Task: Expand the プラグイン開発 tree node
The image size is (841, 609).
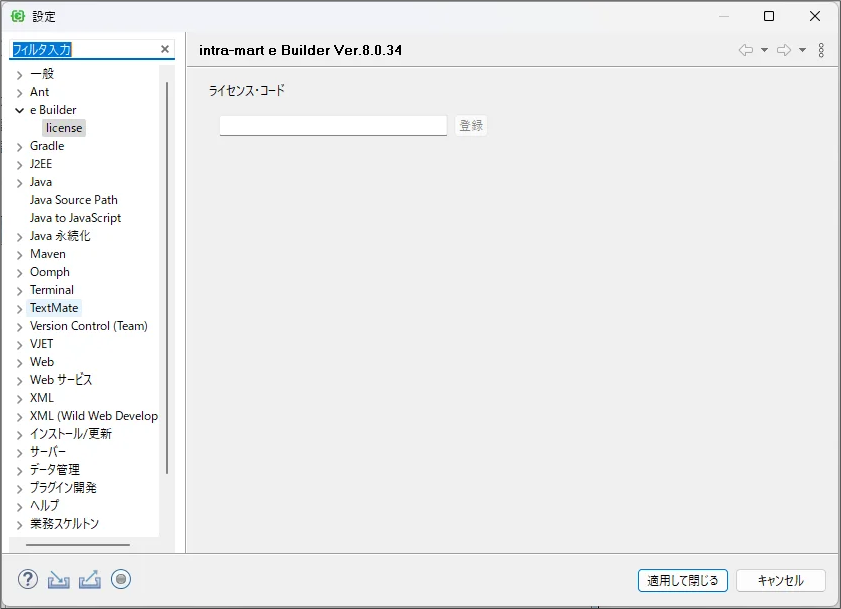Action: pyautogui.click(x=19, y=489)
